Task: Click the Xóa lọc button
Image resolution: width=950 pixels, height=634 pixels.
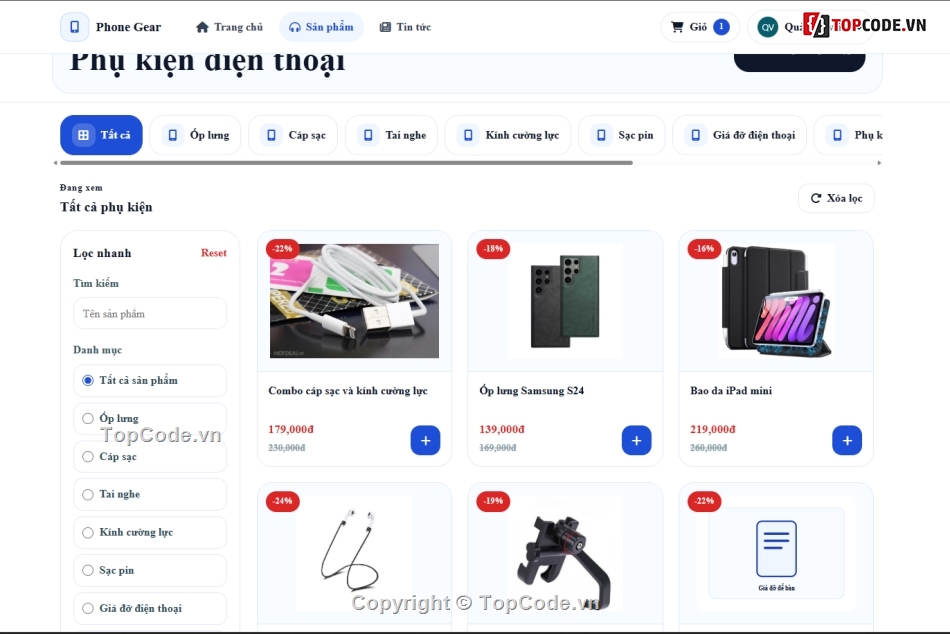Action: point(836,198)
